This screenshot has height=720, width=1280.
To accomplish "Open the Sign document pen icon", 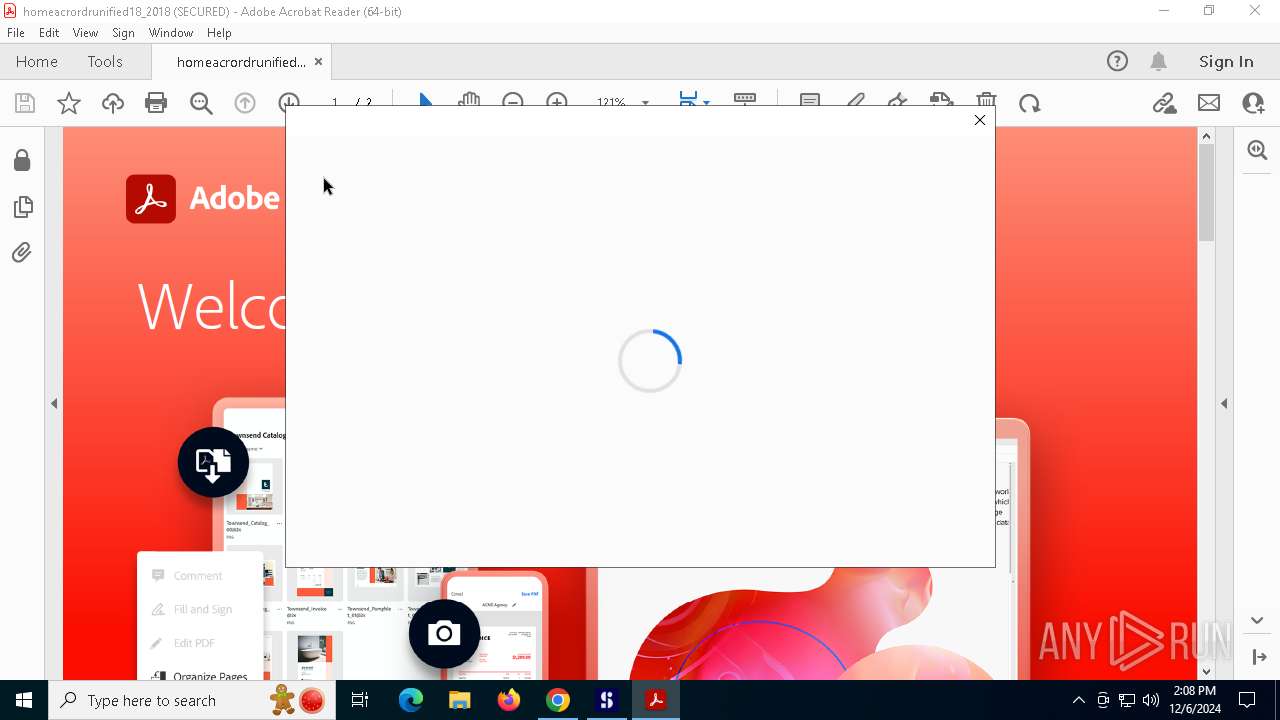I will (x=897, y=101).
